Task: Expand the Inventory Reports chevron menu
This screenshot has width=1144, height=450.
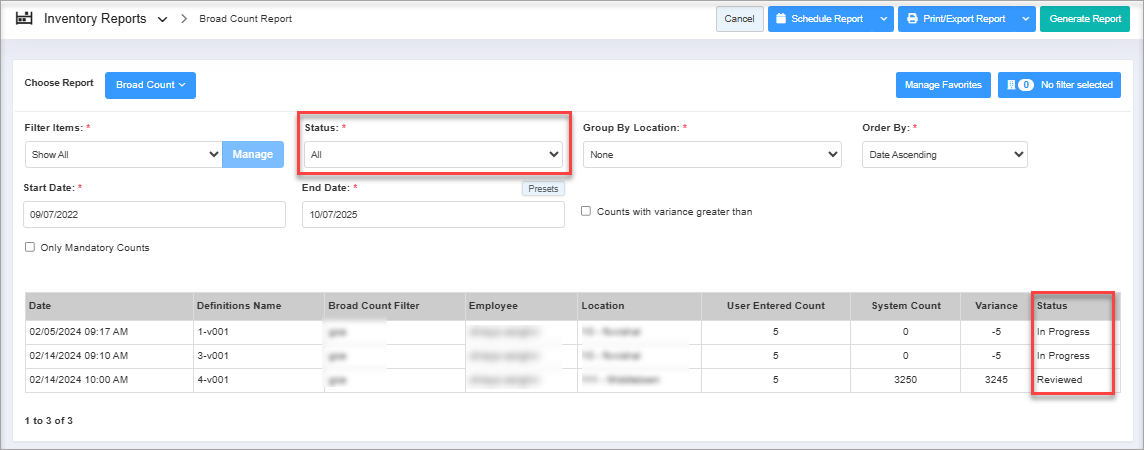Action: click(163, 20)
